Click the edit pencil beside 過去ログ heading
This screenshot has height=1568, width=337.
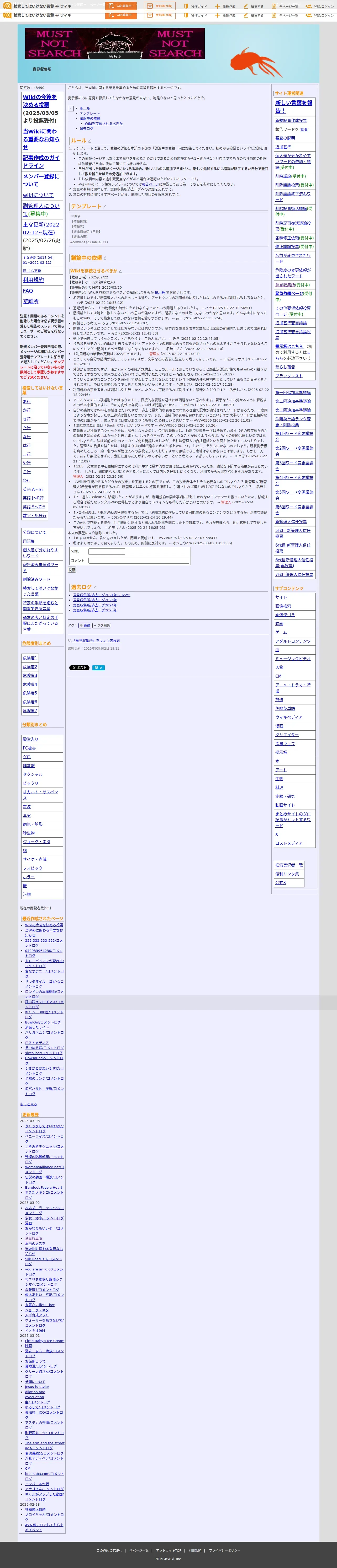[x=94, y=588]
